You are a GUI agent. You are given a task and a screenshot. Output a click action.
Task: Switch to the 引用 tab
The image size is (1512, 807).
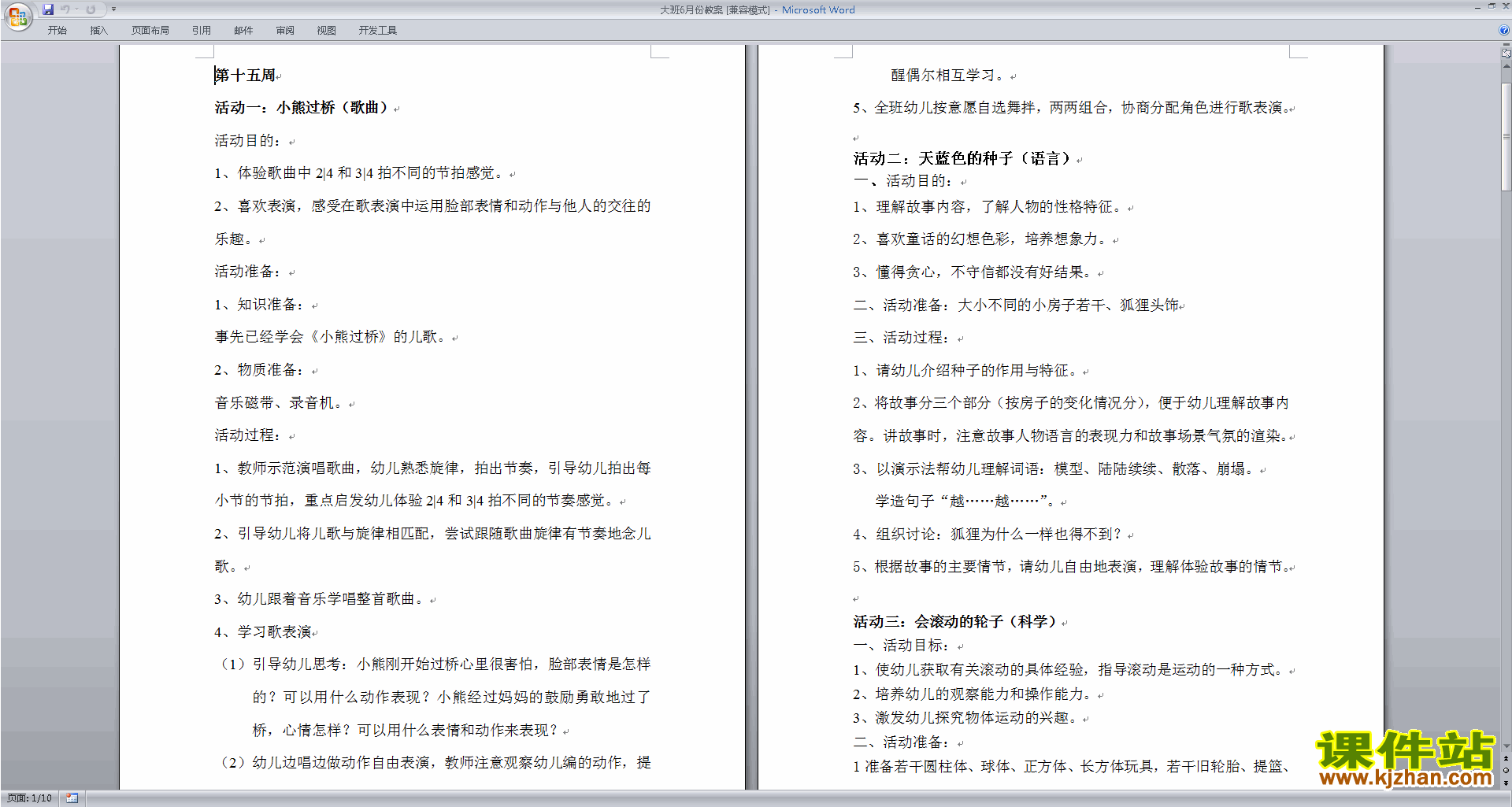[x=201, y=31]
